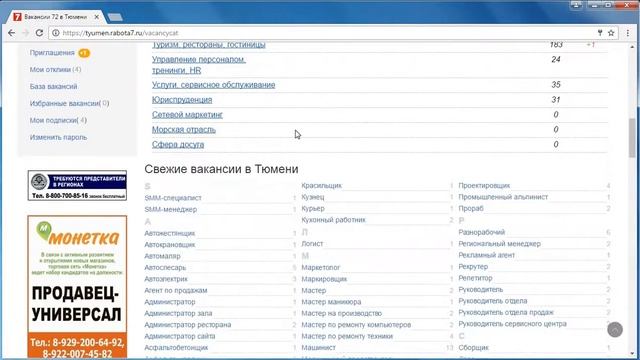Open Мастер на производство vacancies
The width and height of the screenshot is (640, 360).
click(342, 313)
